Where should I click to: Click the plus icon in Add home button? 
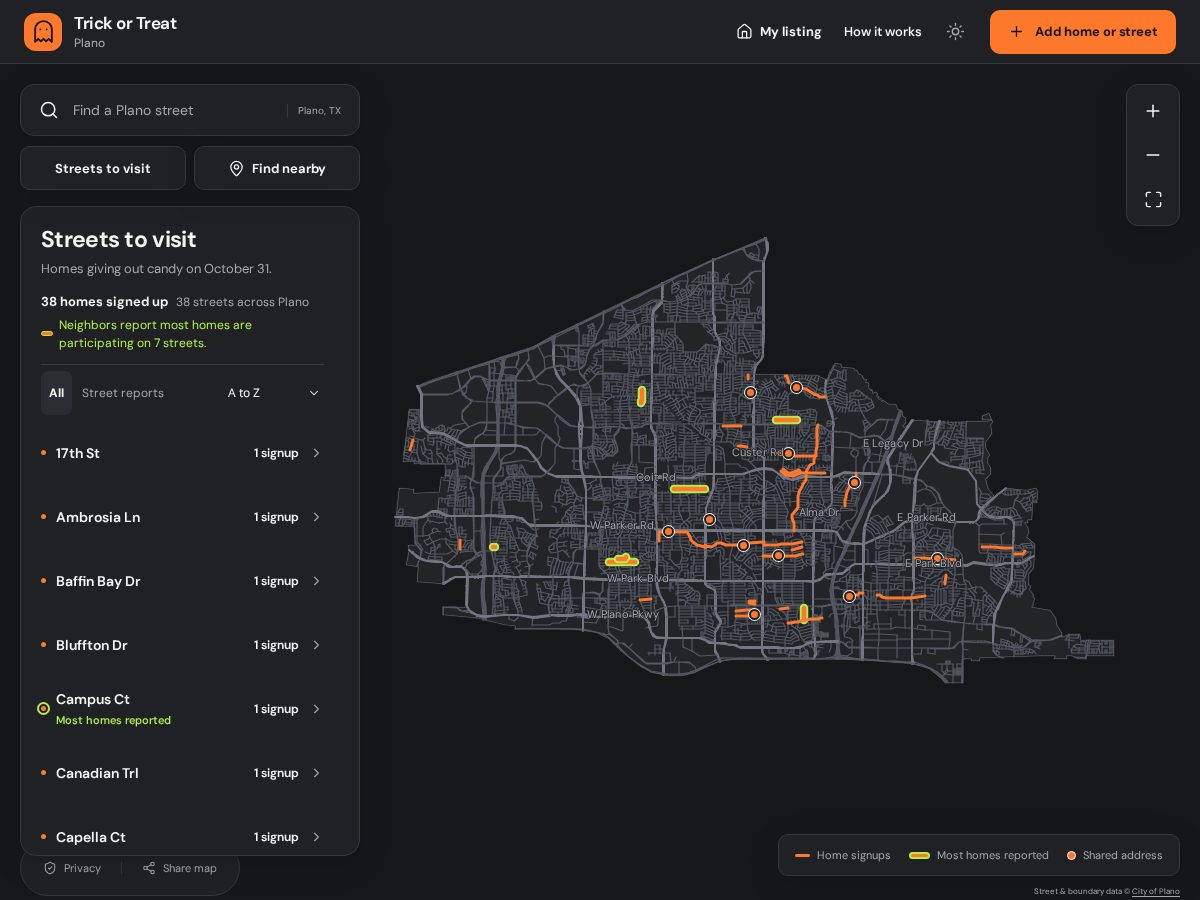pos(1016,32)
